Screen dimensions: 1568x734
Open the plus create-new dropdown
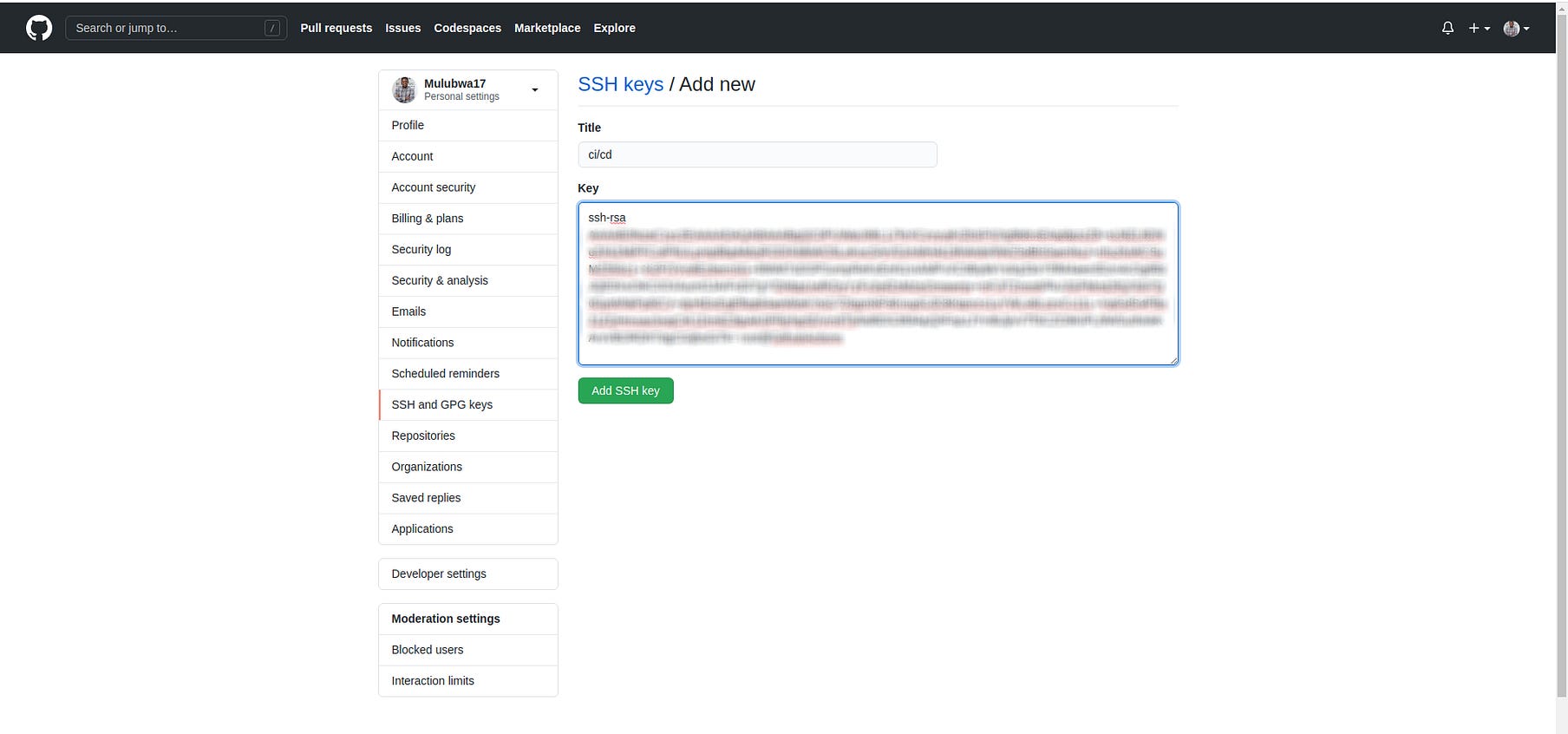click(x=1479, y=28)
